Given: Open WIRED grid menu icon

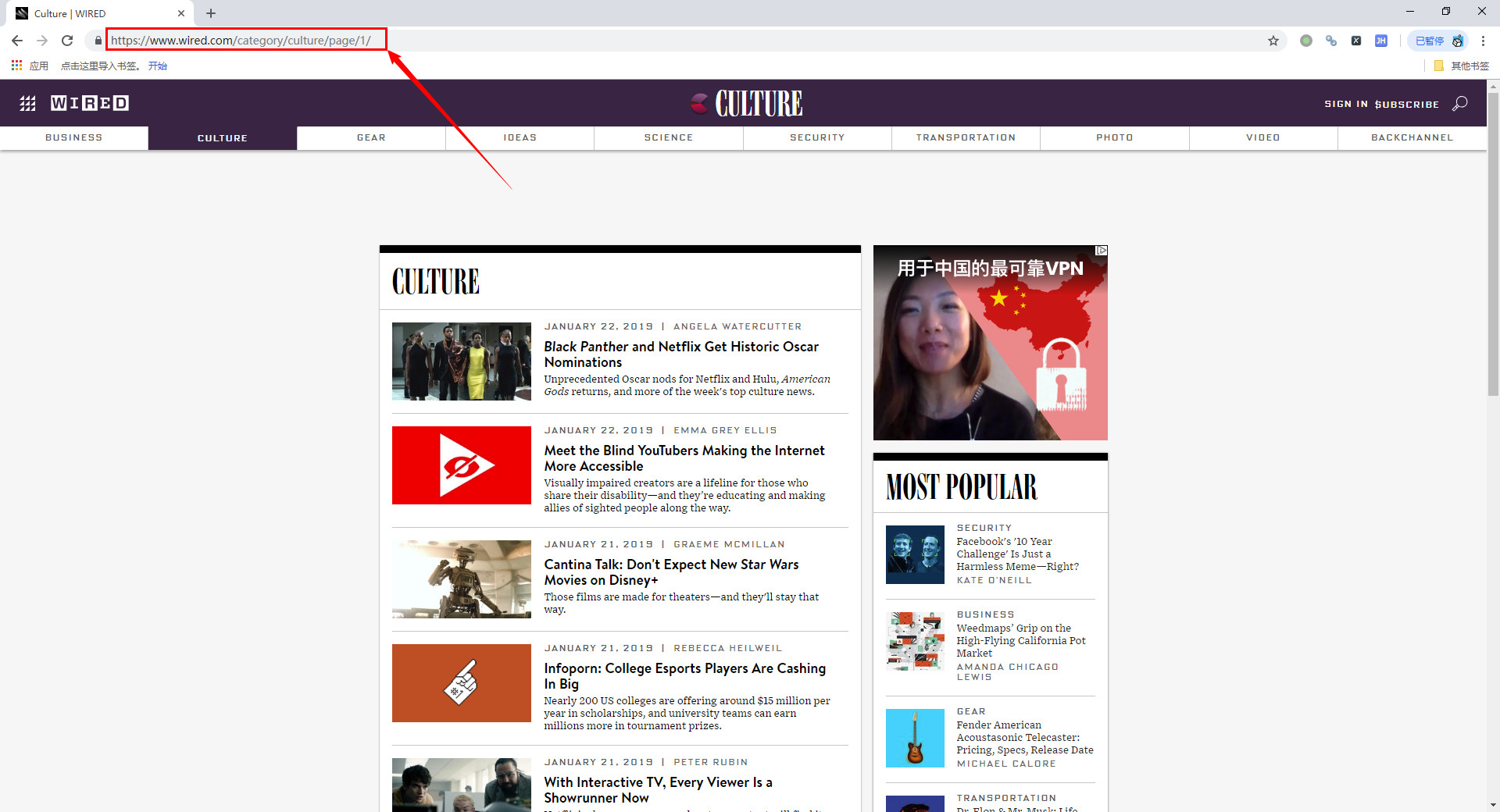Looking at the screenshot, I should click(27, 103).
